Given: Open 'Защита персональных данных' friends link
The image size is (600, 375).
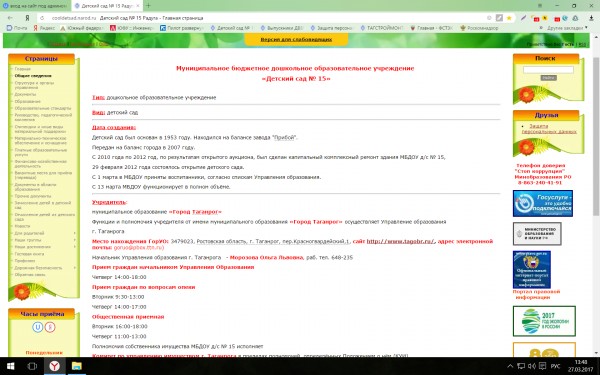Looking at the screenshot, I should pyautogui.click(x=549, y=129).
